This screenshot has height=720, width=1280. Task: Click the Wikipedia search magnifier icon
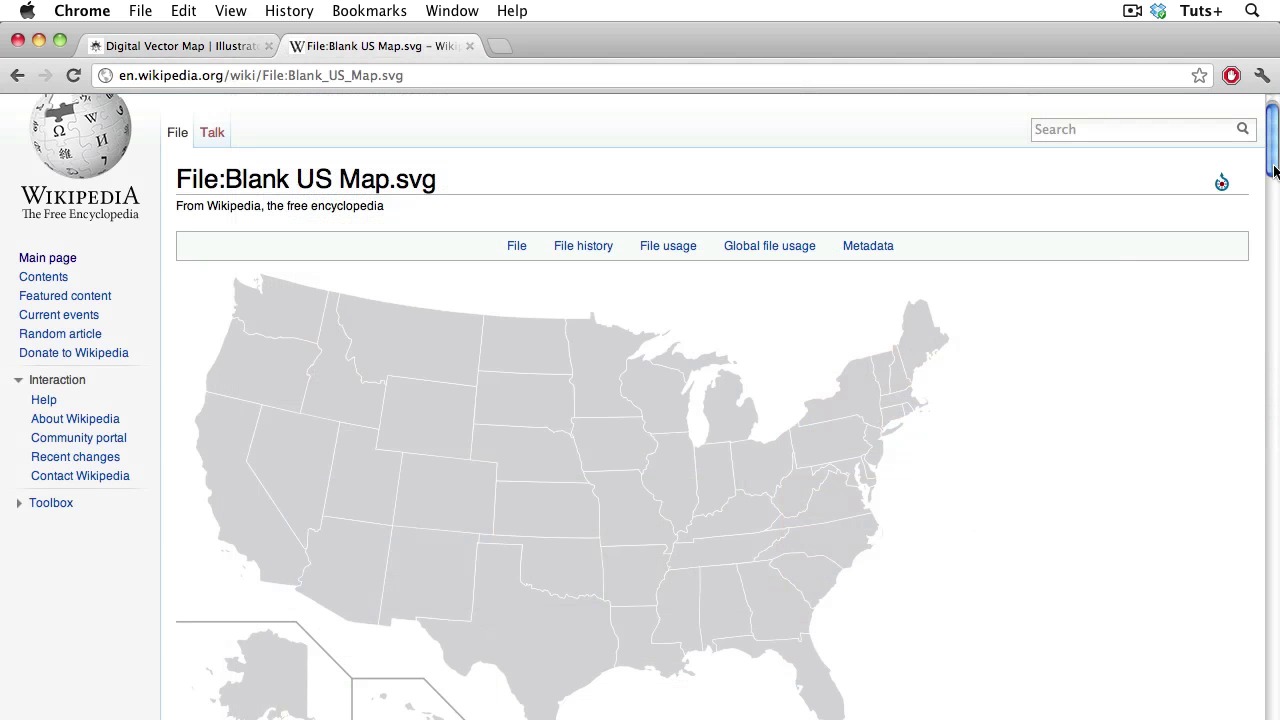1242,129
